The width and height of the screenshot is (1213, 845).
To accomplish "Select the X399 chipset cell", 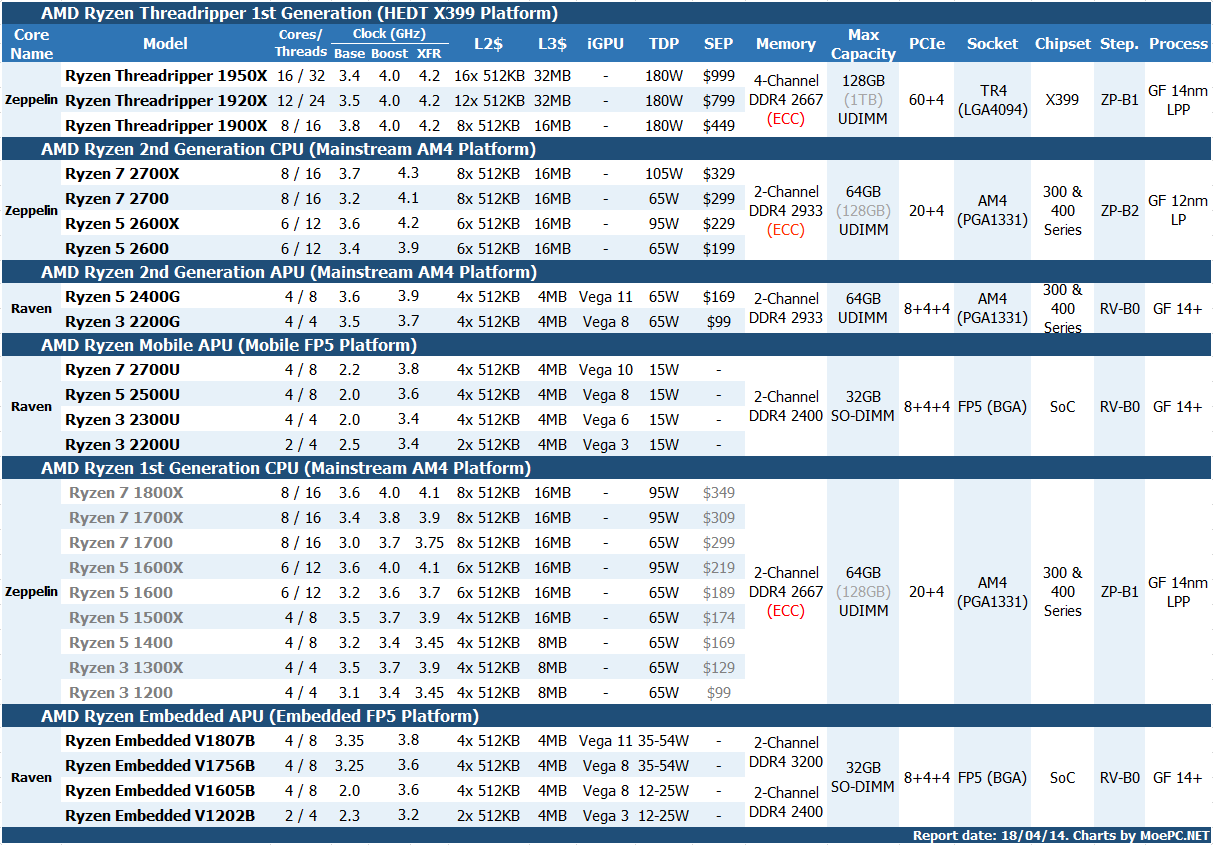I will [1063, 101].
